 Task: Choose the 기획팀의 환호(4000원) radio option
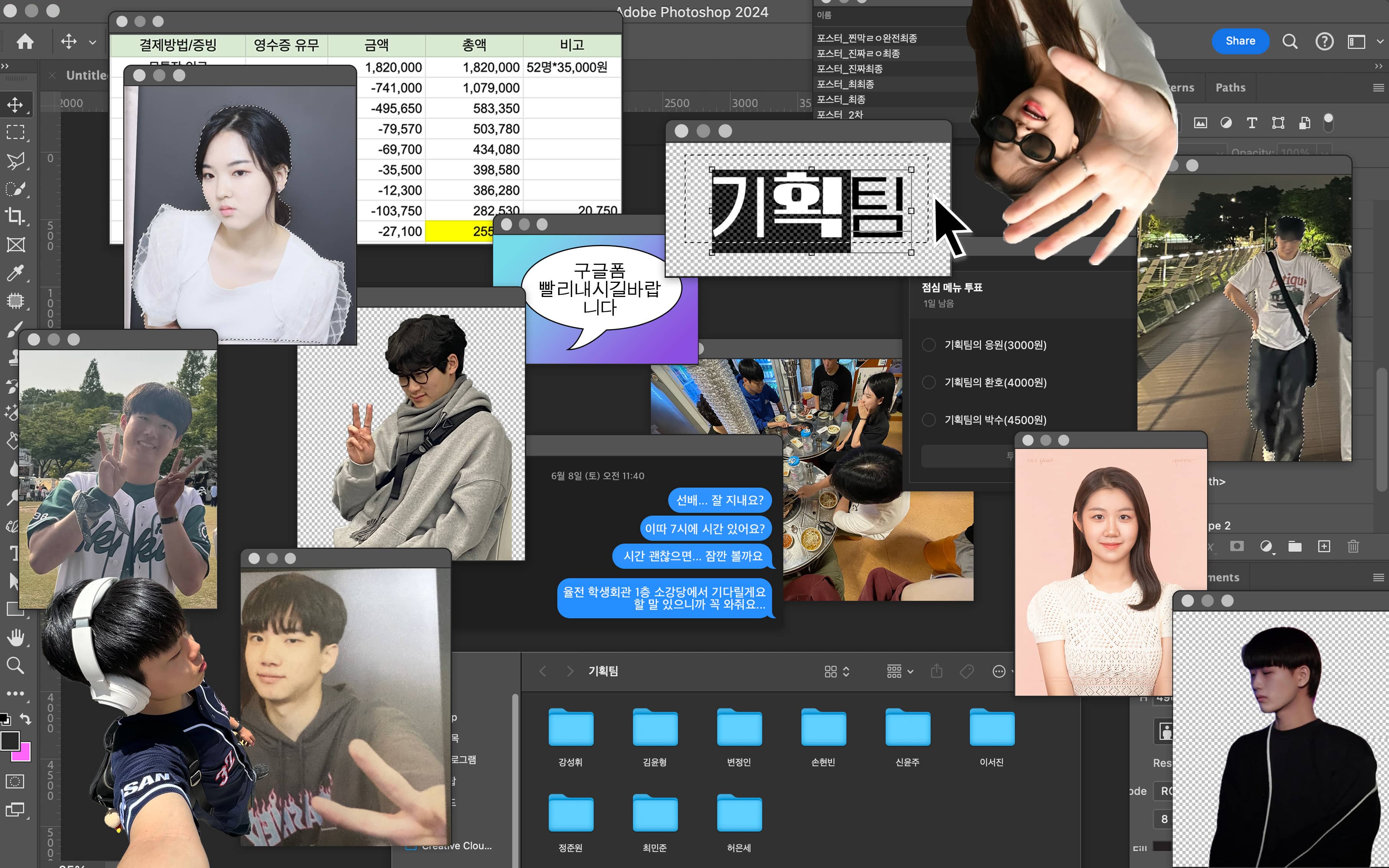coord(928,382)
